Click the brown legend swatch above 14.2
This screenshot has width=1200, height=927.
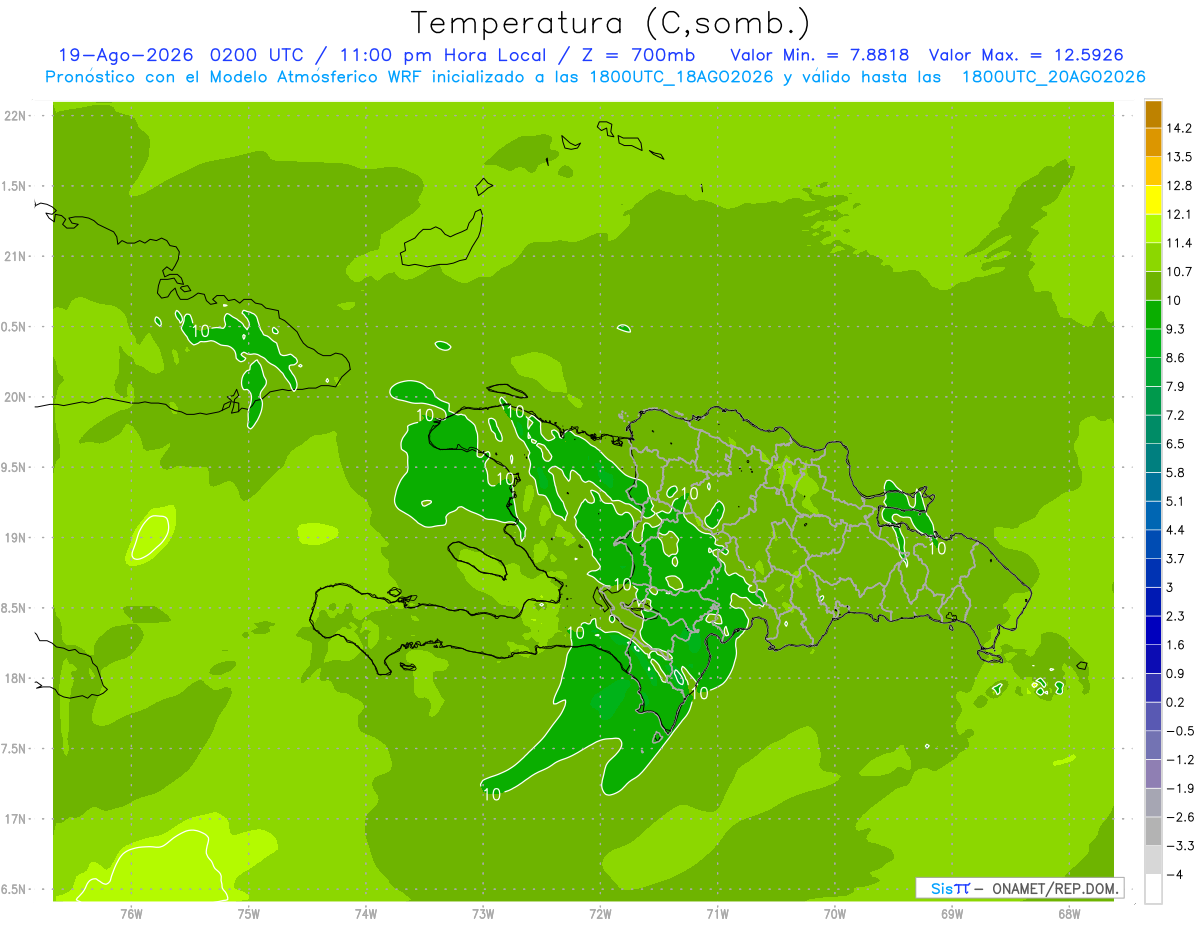point(1153,114)
